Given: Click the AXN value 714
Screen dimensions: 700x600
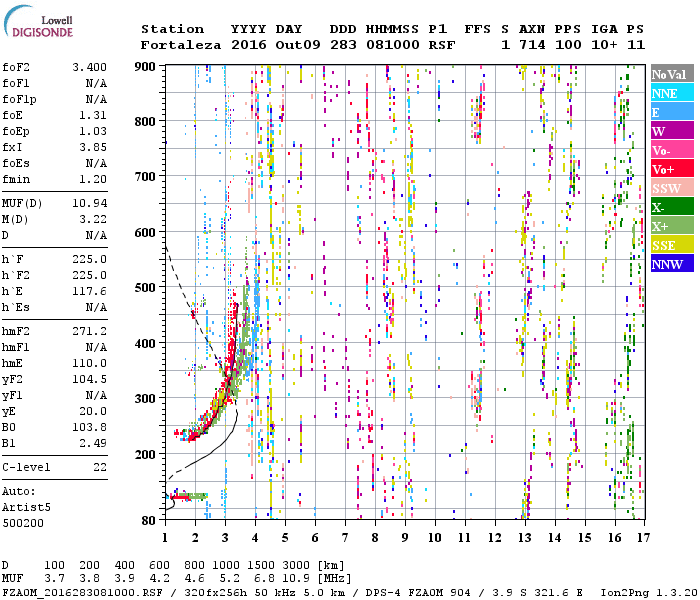Looking at the screenshot, I should [x=532, y=45].
